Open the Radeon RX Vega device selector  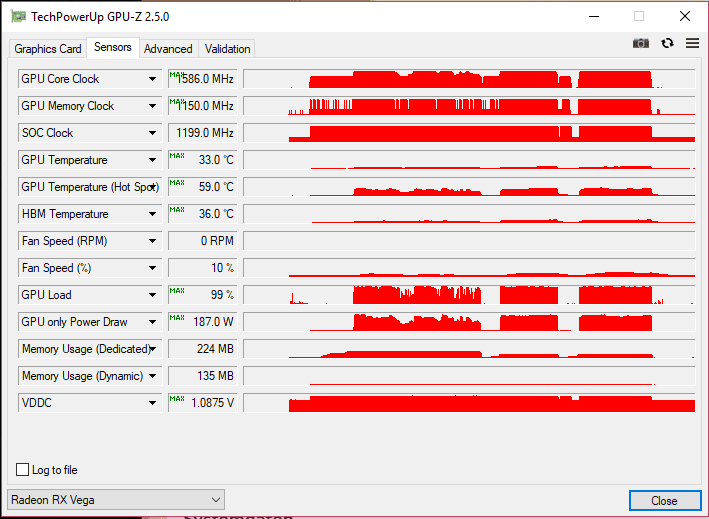tap(116, 500)
